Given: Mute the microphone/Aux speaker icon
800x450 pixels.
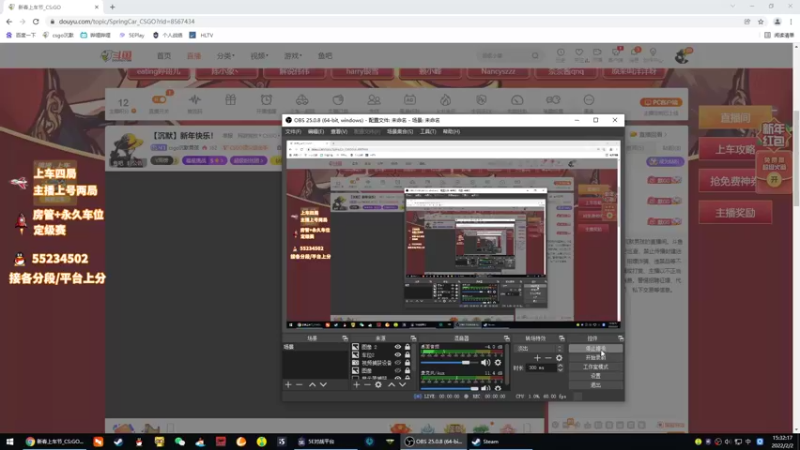Looking at the screenshot, I should pyautogui.click(x=485, y=388).
